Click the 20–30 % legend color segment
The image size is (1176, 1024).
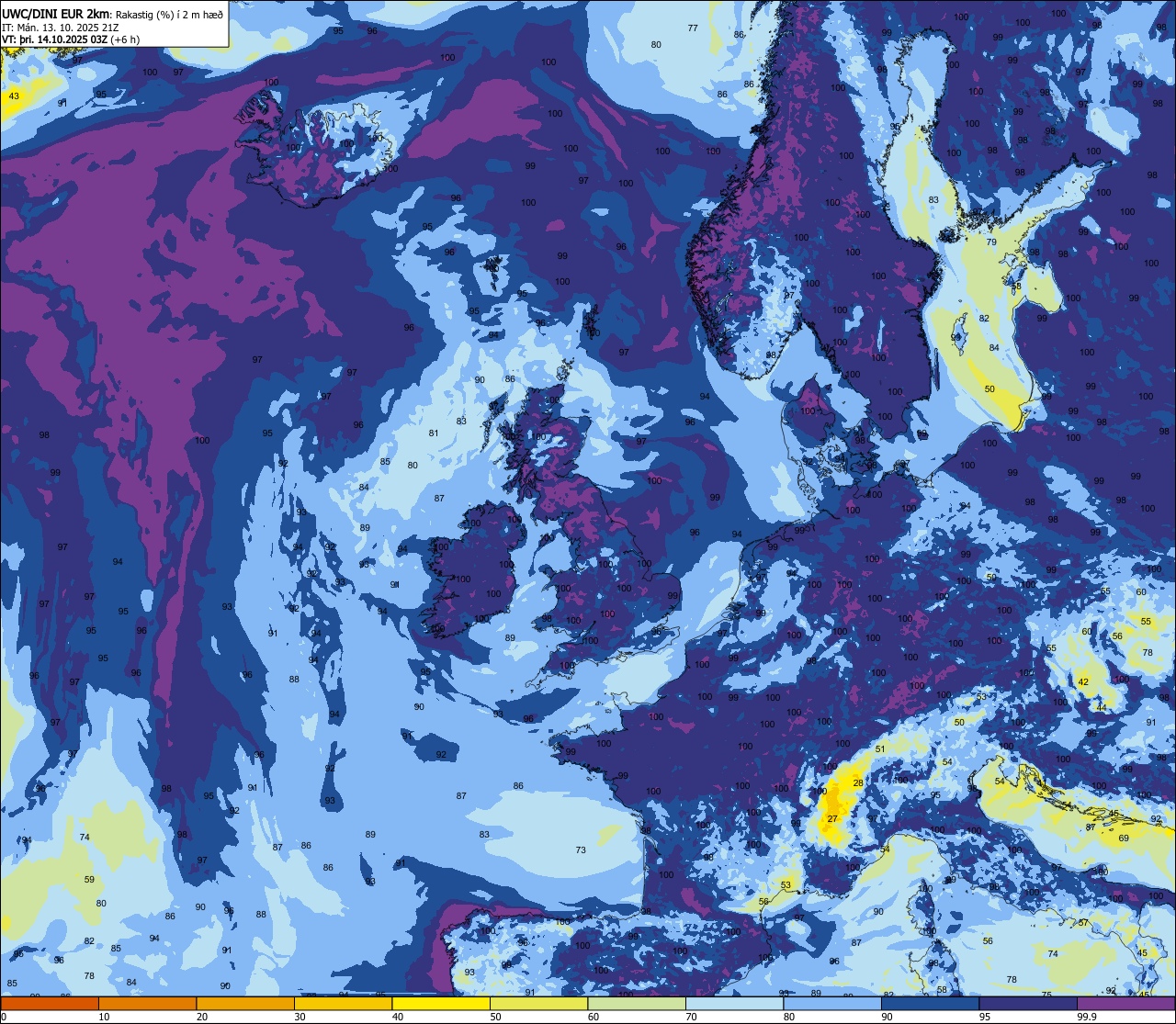245,1003
